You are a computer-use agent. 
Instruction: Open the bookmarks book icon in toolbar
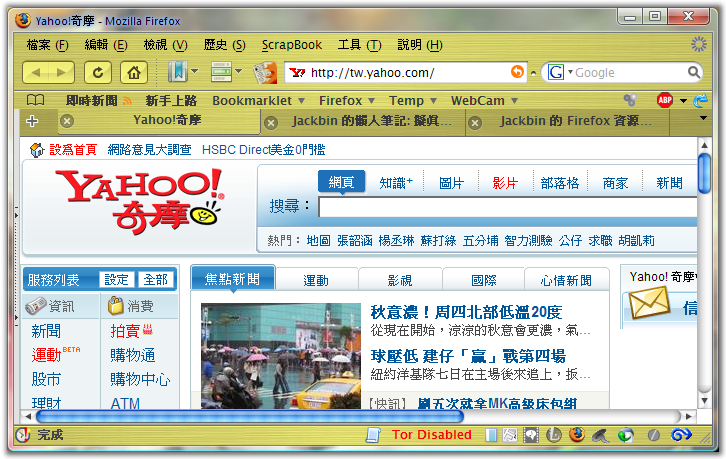(177, 72)
